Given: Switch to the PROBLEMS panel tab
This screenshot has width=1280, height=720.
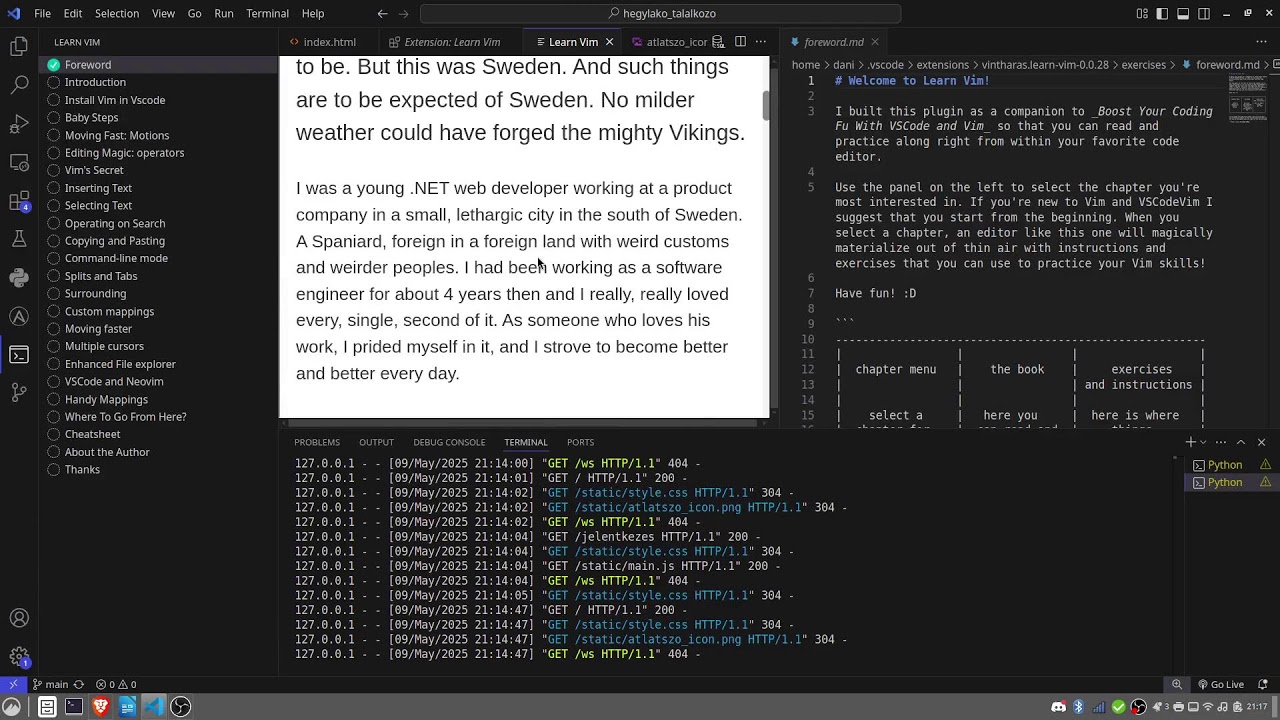Looking at the screenshot, I should point(317,442).
